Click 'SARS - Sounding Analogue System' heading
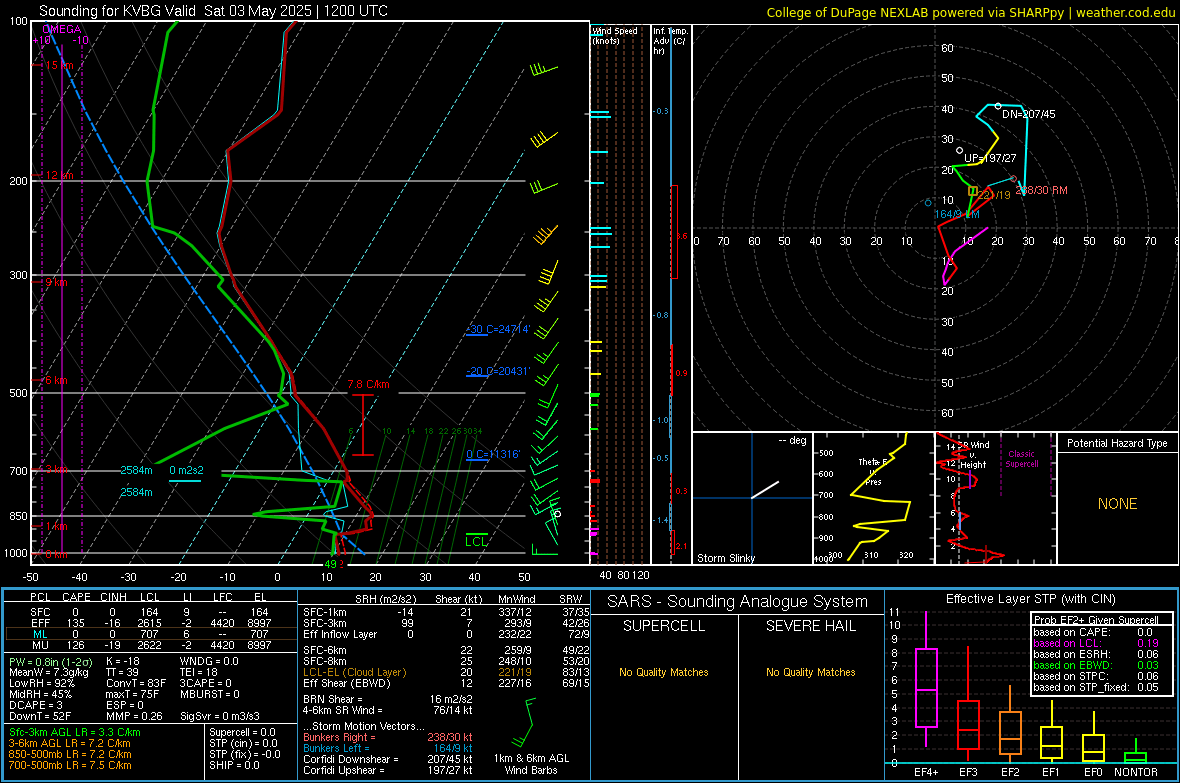Screen dimensions: 1180x783 click(x=738, y=602)
